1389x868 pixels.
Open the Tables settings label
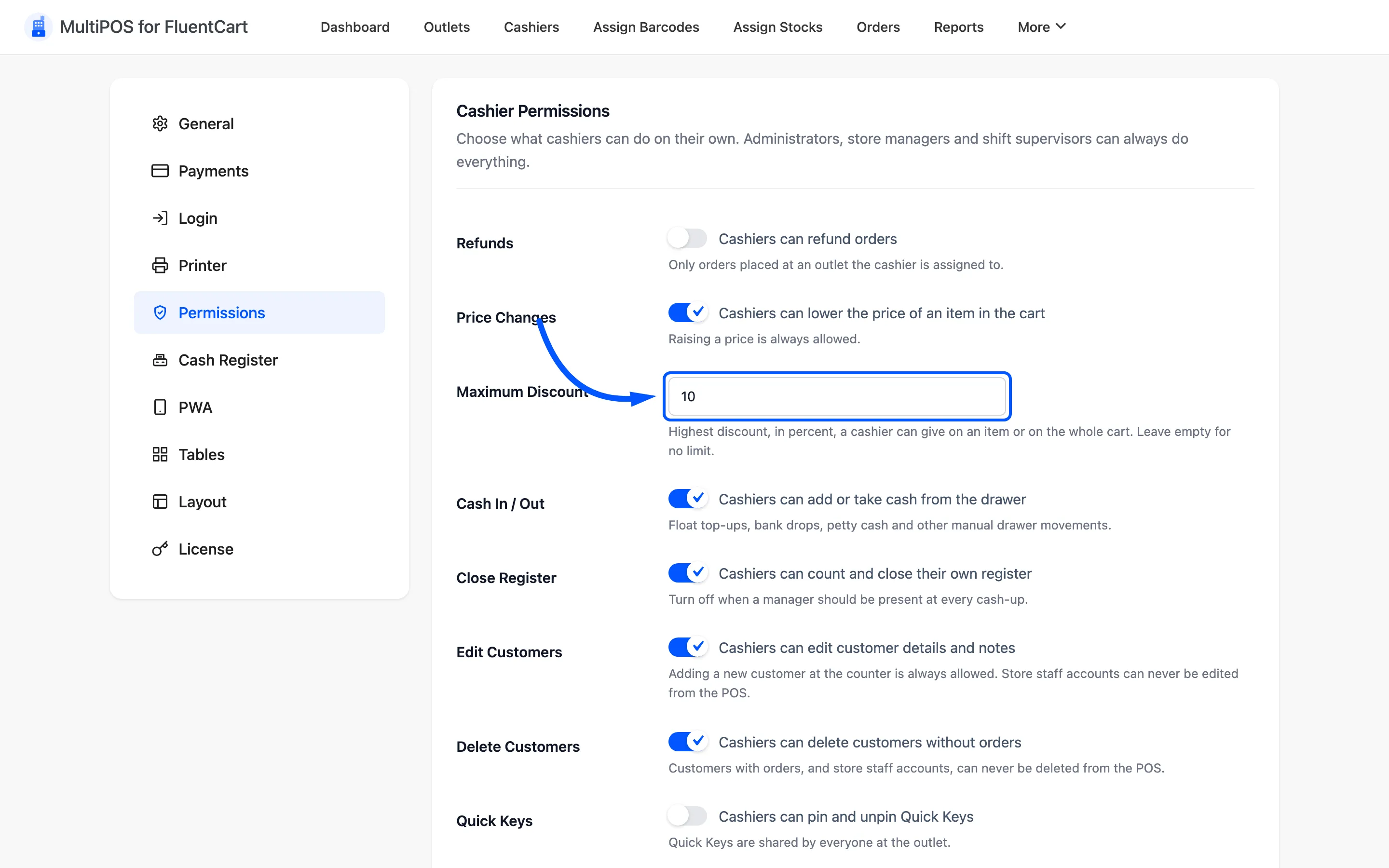tap(201, 455)
